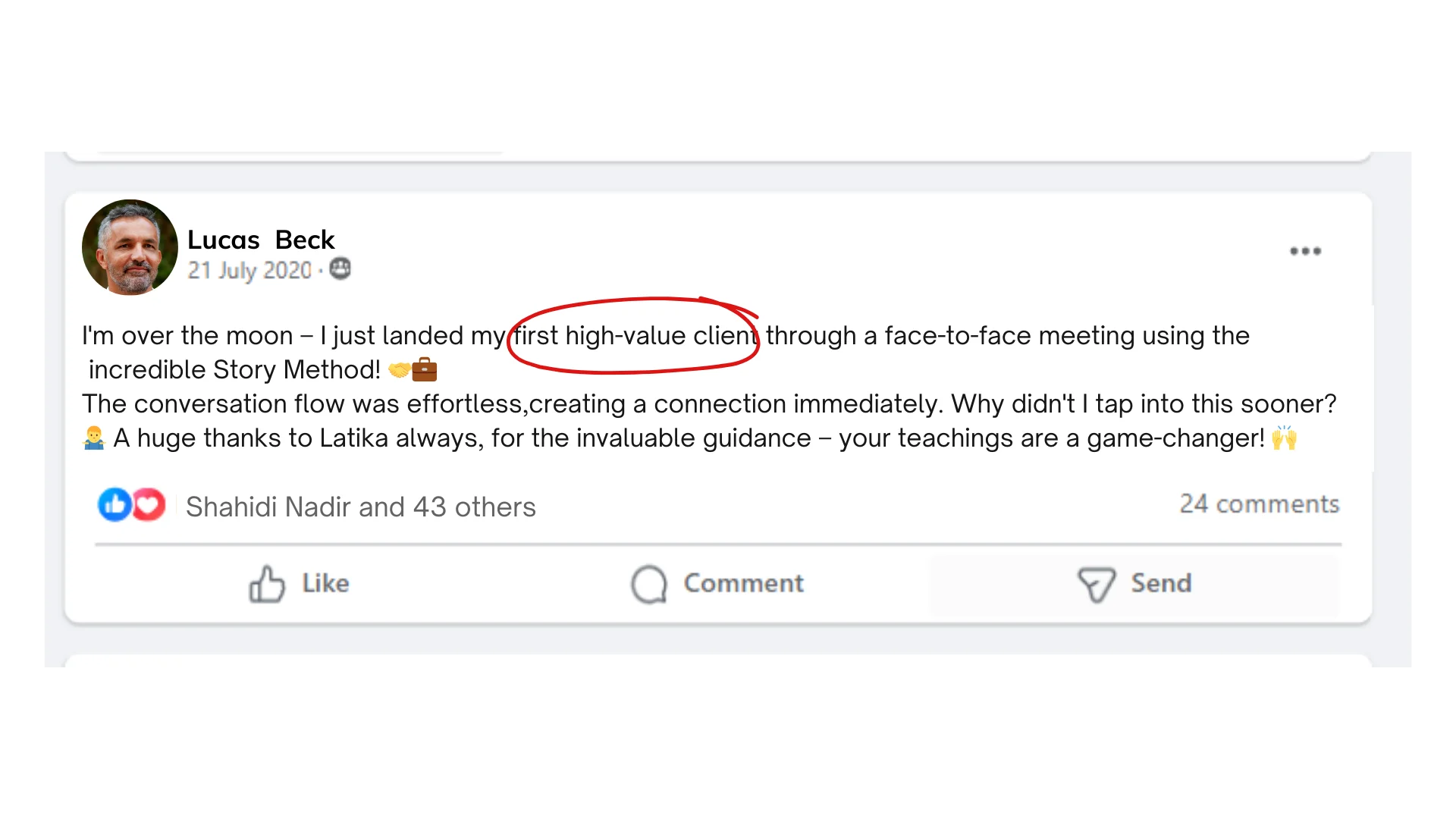Click the handshake emoji in the post
1456x819 pixels.
pyautogui.click(x=399, y=370)
